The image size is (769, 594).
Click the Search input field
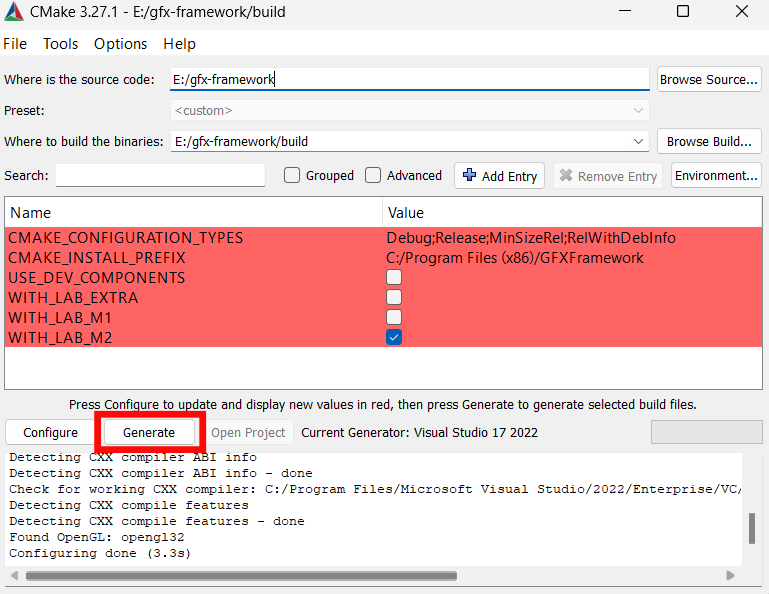(x=160, y=175)
